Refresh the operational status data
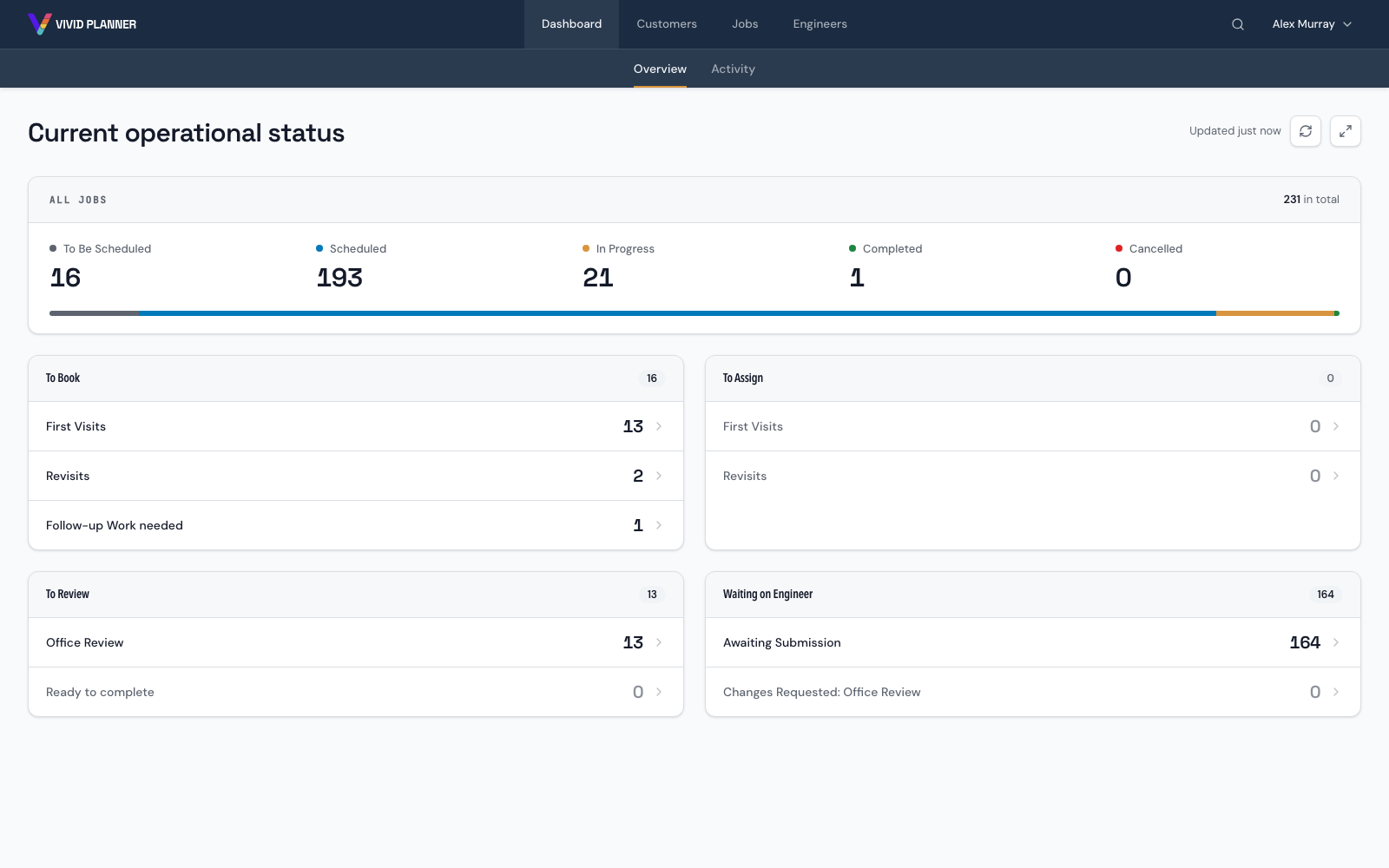 pyautogui.click(x=1306, y=131)
